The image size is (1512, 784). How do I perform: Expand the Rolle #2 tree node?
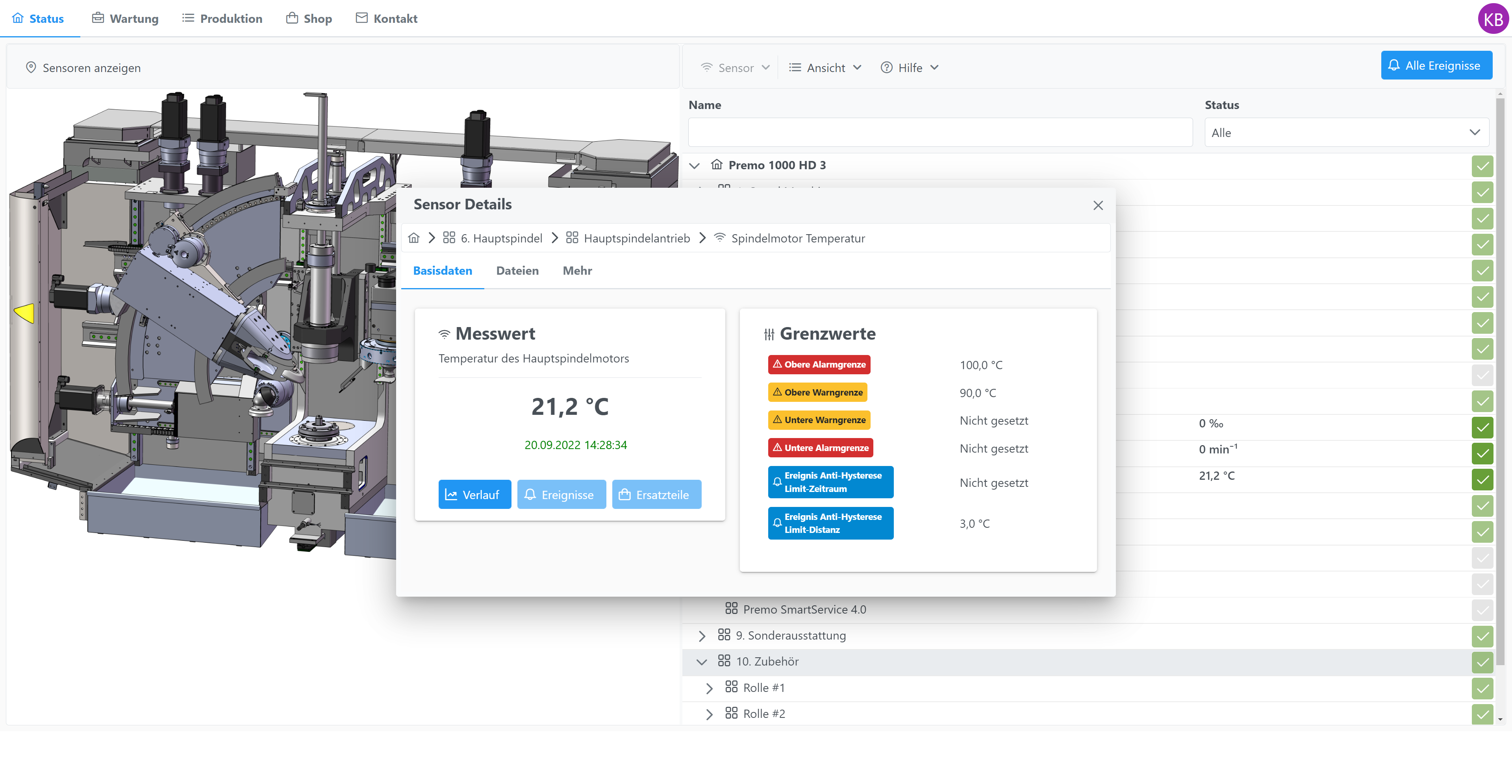(709, 714)
